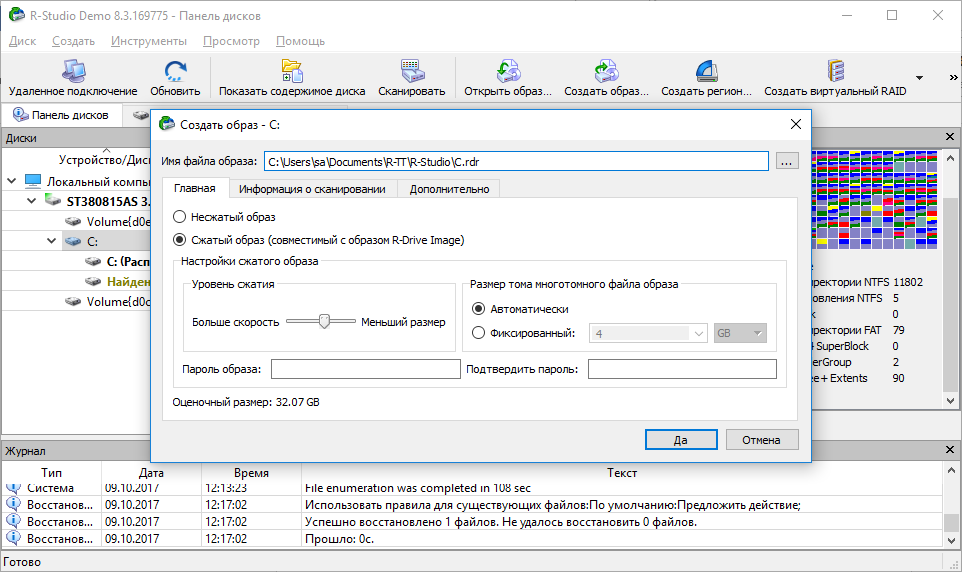Open the Создать menu
This screenshot has height=572, width=962.
[x=73, y=41]
